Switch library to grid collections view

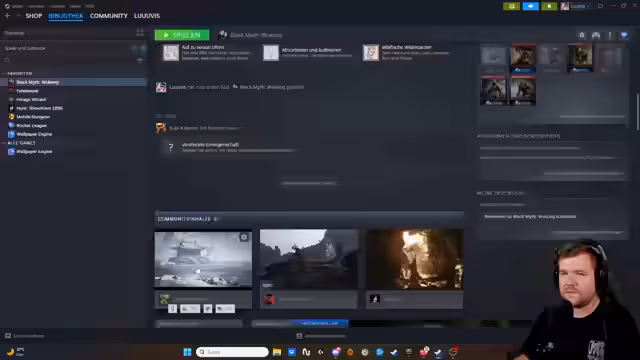[x=140, y=33]
